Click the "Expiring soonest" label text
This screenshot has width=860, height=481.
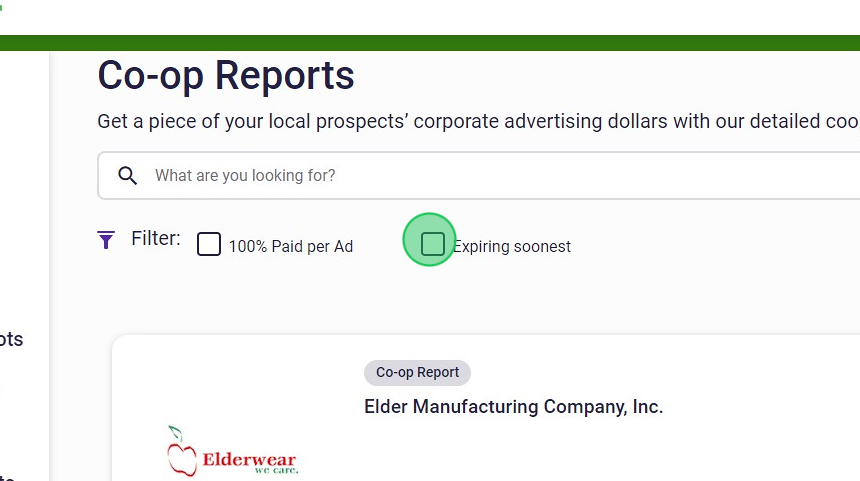(x=512, y=246)
